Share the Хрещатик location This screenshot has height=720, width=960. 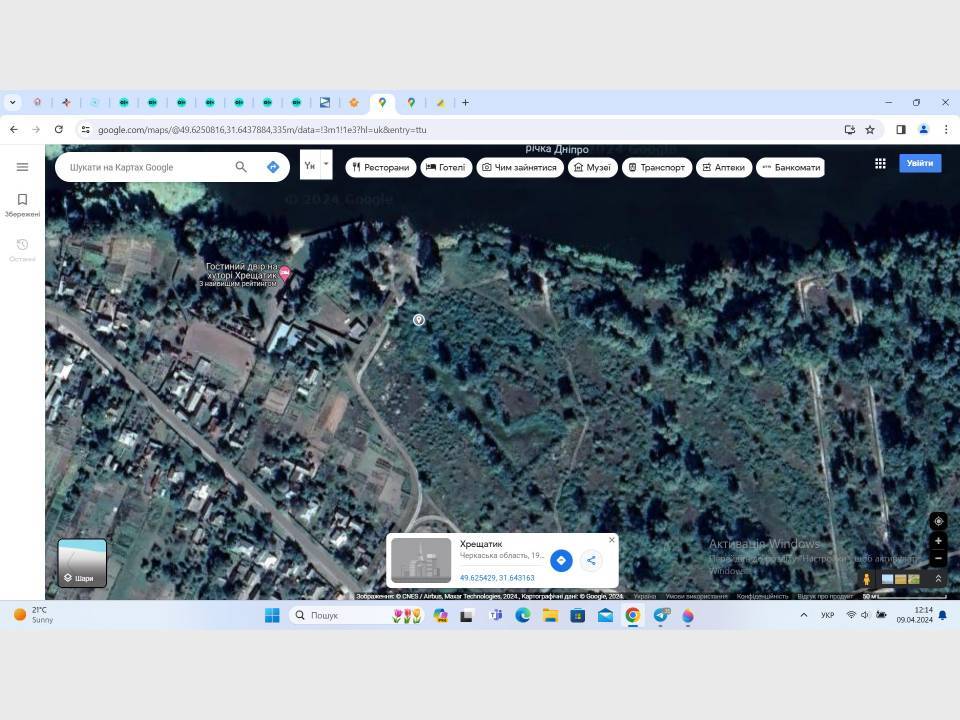pyautogui.click(x=591, y=560)
